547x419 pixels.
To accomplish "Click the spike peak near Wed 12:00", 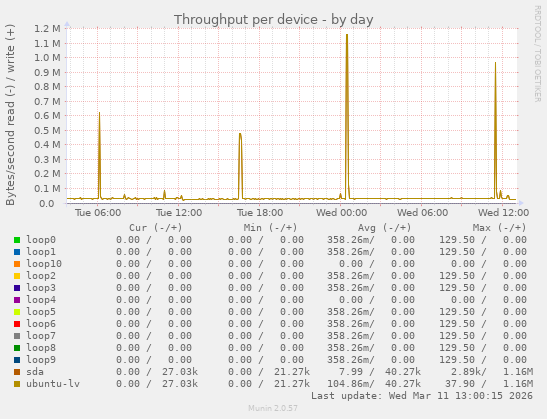I will (x=495, y=63).
